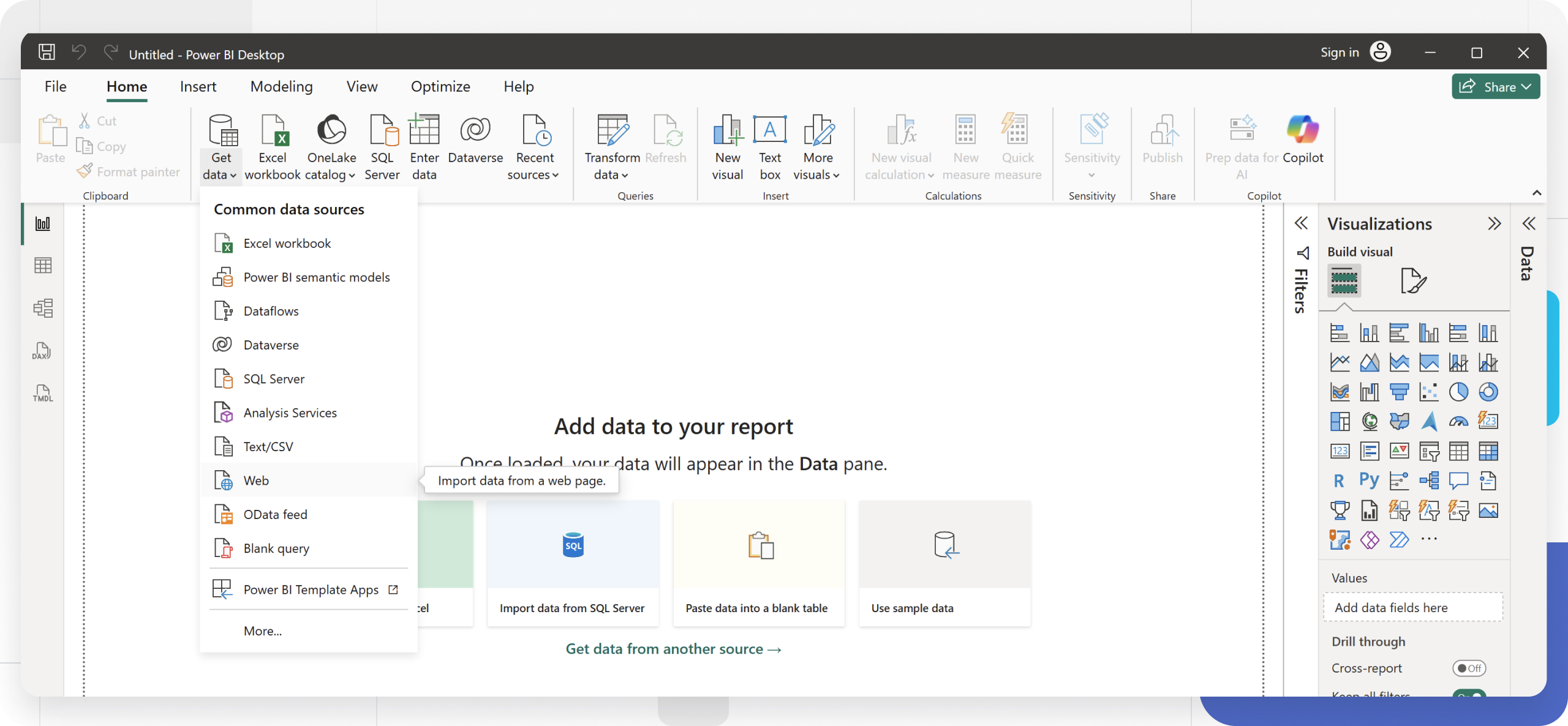
Task: Open the DAX query view
Action: click(42, 351)
